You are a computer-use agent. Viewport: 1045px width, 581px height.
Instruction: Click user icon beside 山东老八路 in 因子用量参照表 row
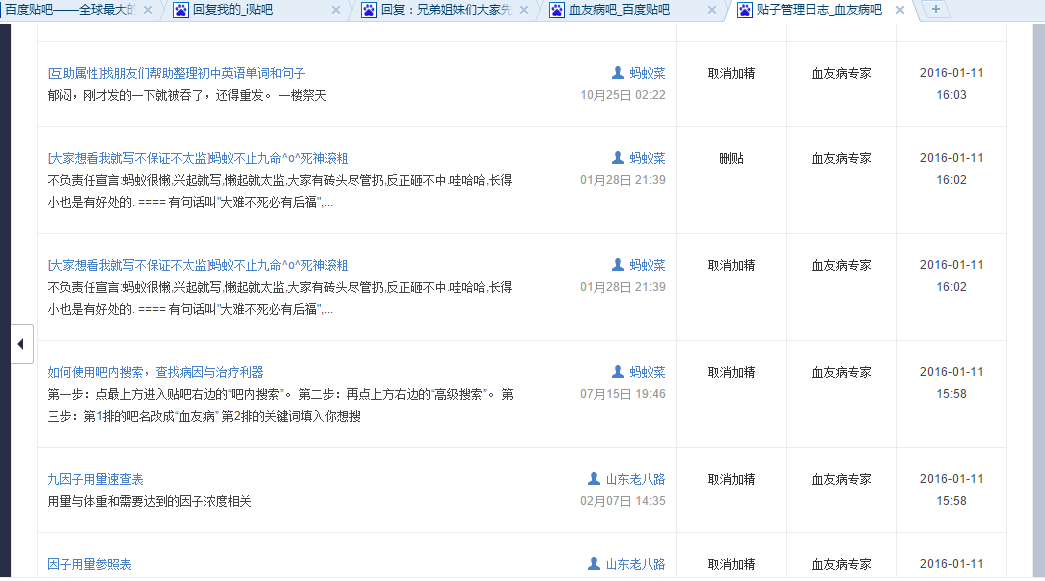coord(594,564)
